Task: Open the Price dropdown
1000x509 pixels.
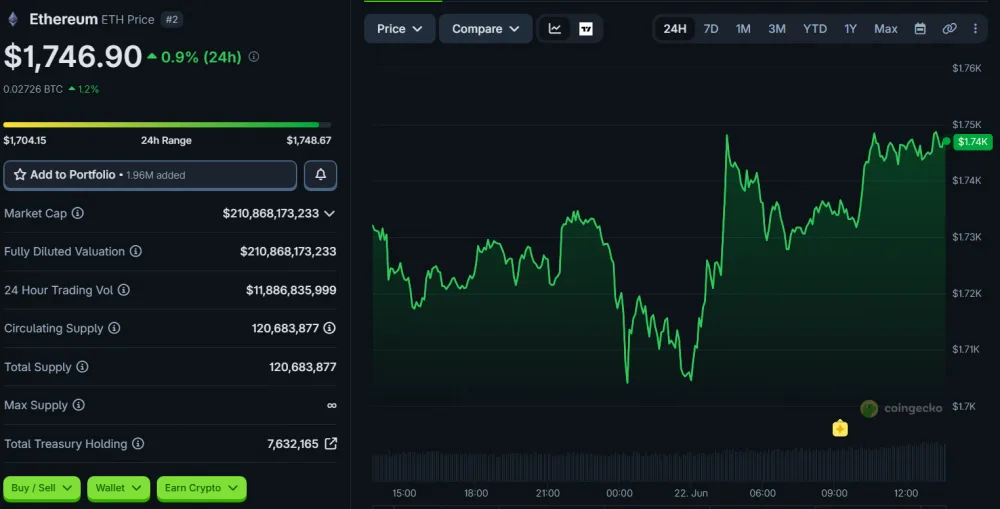Action: click(x=399, y=29)
